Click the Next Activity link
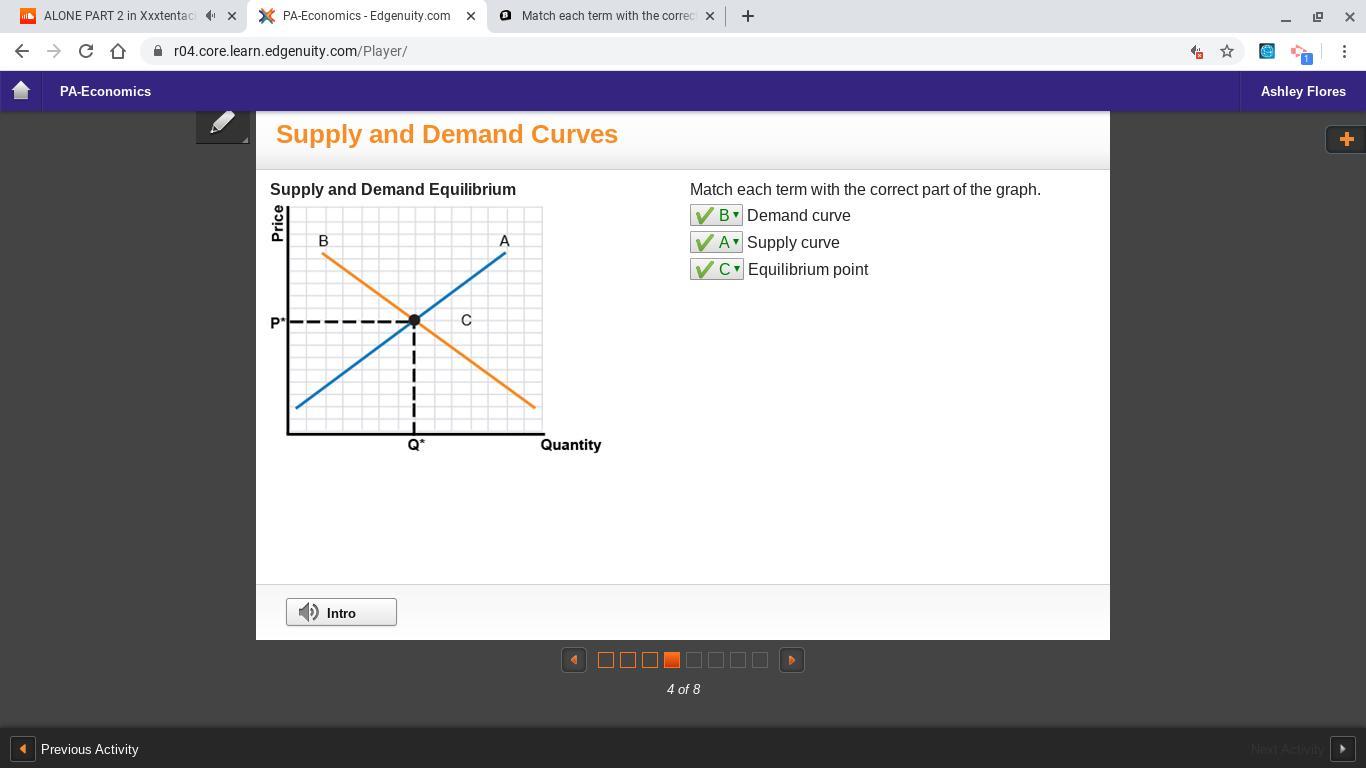 click(x=1287, y=749)
